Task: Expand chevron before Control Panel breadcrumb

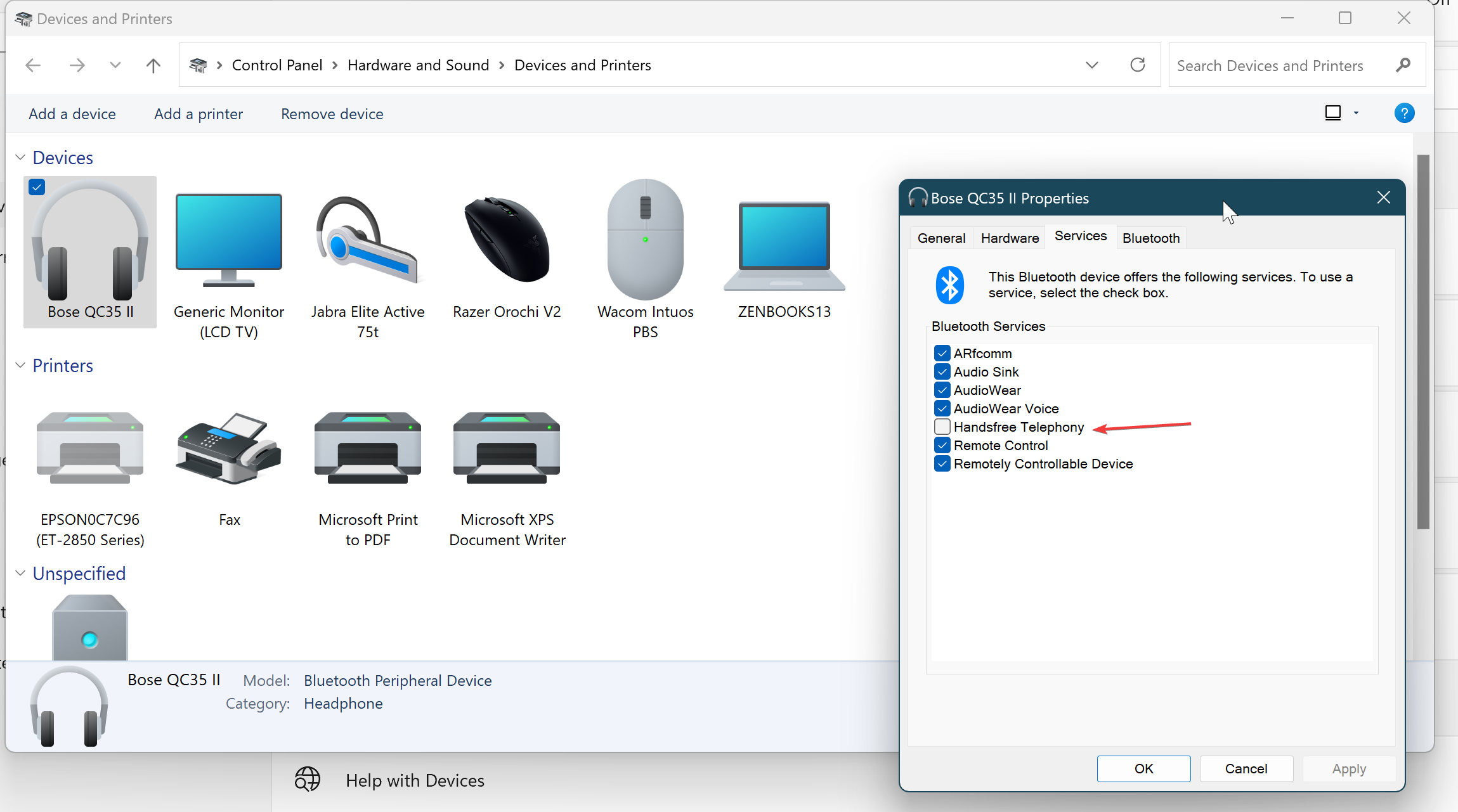Action: tap(219, 65)
